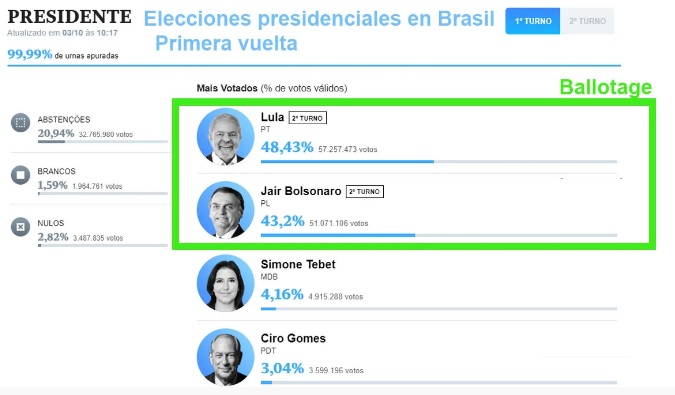The image size is (675, 395).
Task: Click the 99,99% de urnas apuradas text
Action: coord(63,55)
